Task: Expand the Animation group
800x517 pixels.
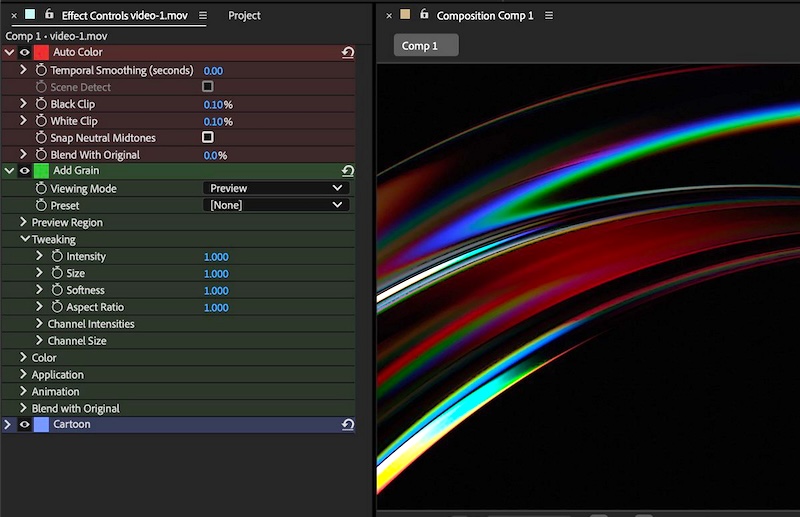Action: coord(23,391)
